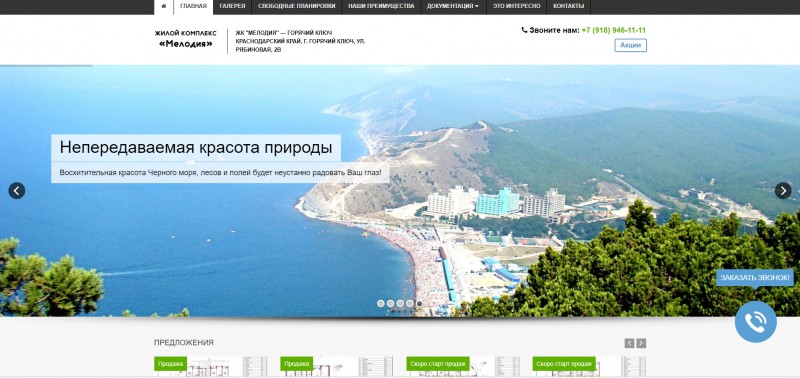
Task: Click the phone number +7 (918) 946-11-11
Action: 613,30
